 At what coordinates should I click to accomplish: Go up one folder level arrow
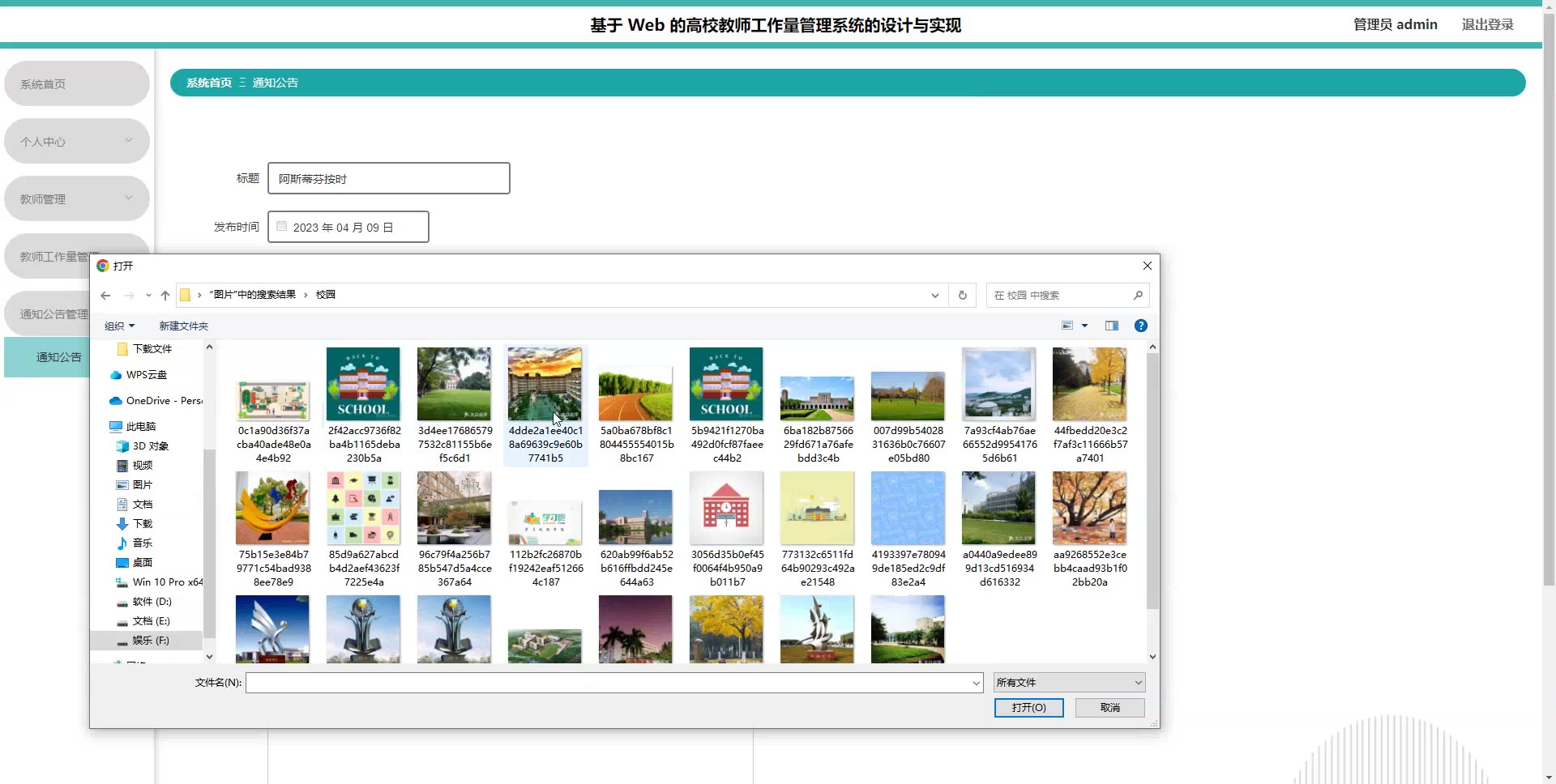[x=165, y=296]
